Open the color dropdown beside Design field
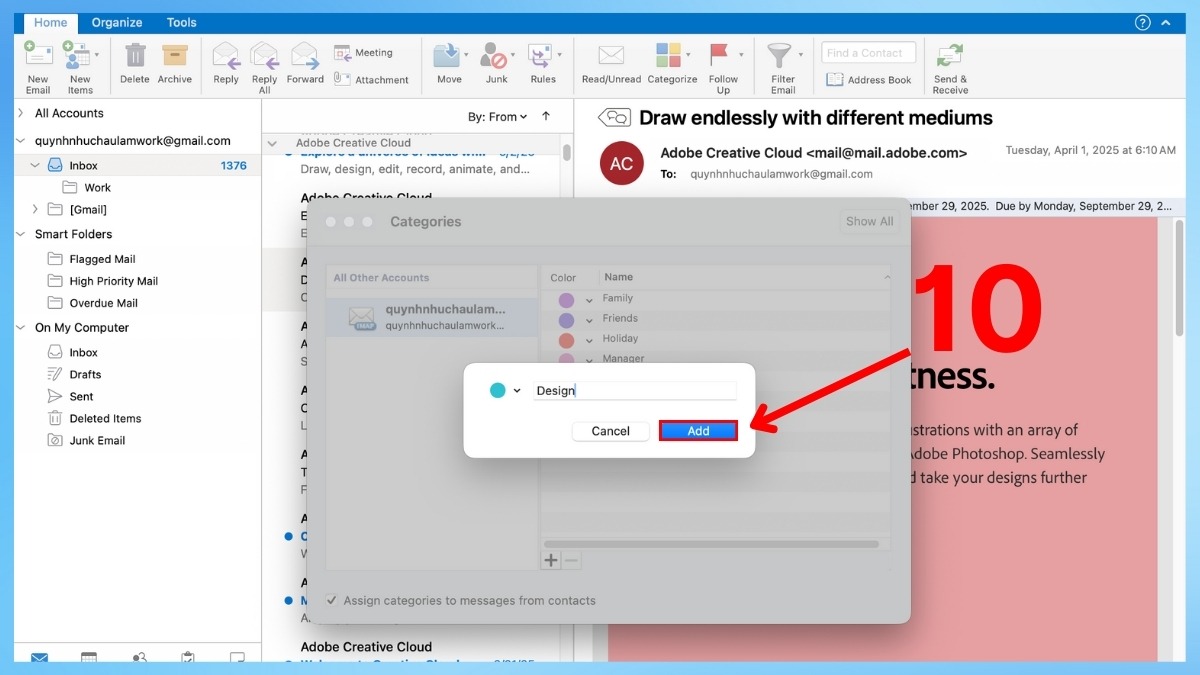Viewport: 1200px width, 675px height. click(517, 391)
